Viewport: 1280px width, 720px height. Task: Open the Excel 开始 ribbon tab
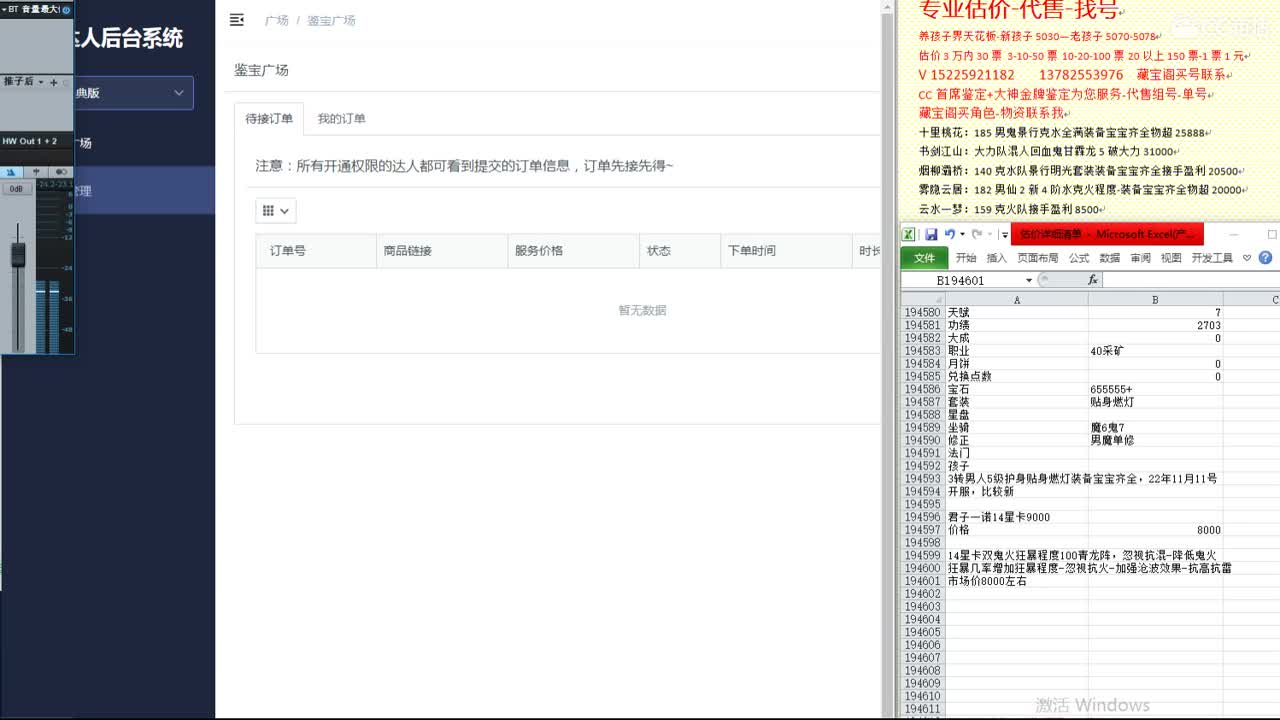point(966,258)
